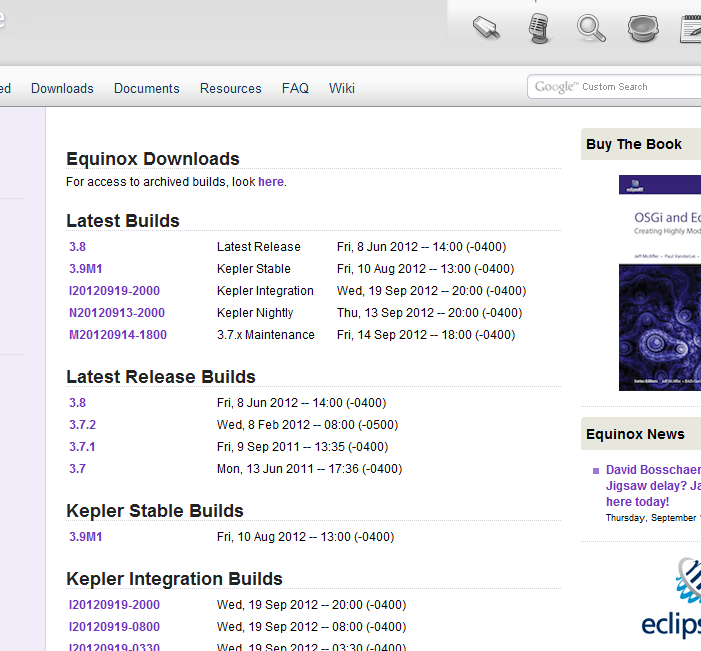Open 3.8 link under Latest Release Builds

pyautogui.click(x=77, y=403)
